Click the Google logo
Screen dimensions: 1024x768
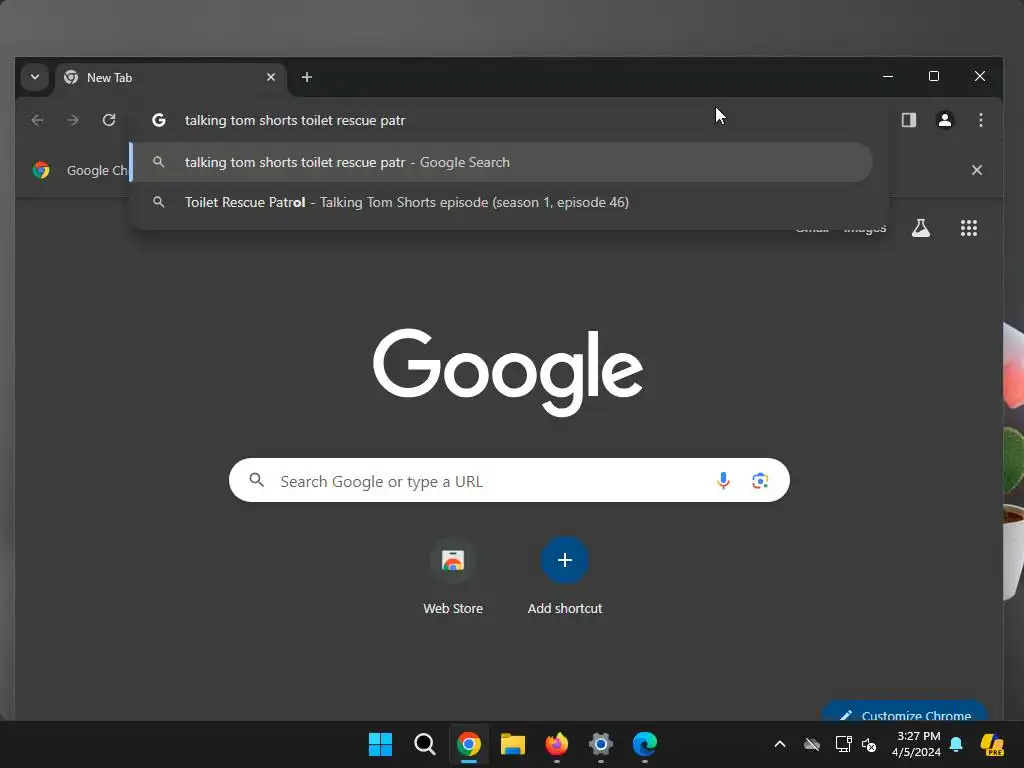[x=508, y=372]
